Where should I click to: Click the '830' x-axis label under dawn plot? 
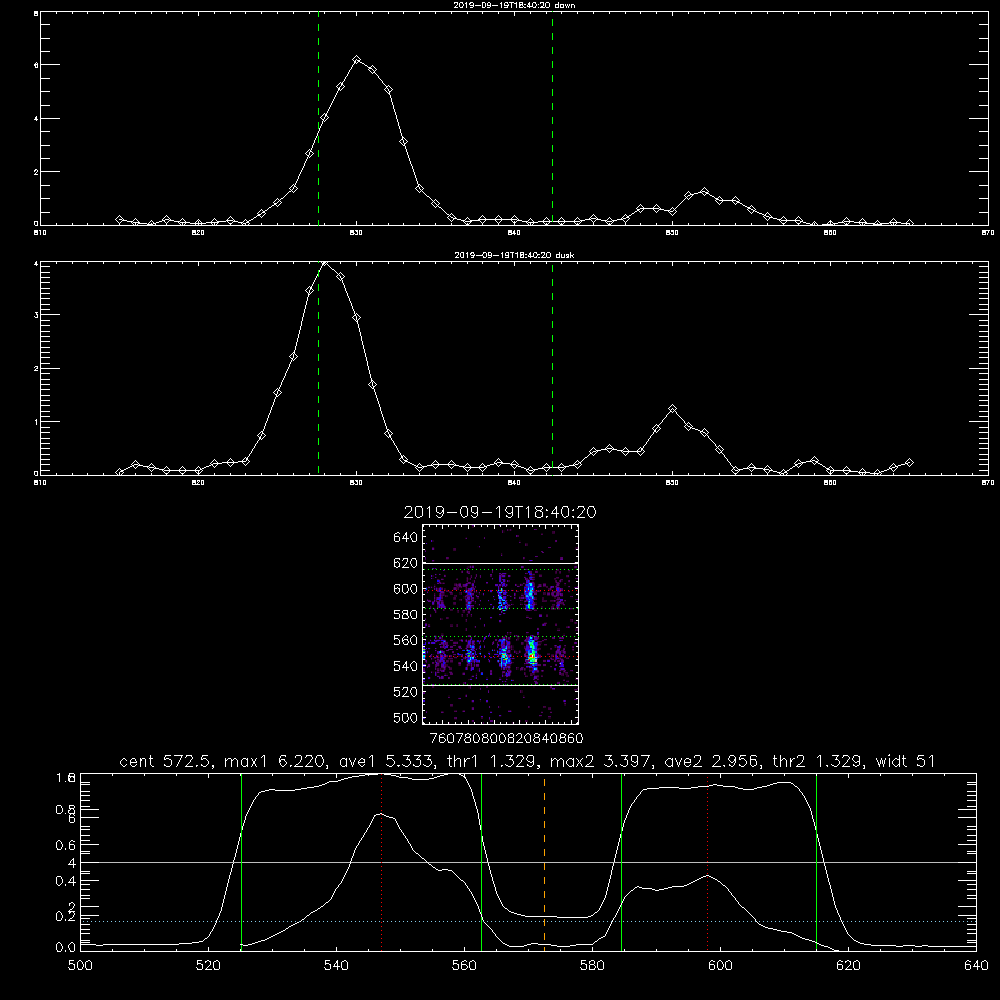pos(356,233)
